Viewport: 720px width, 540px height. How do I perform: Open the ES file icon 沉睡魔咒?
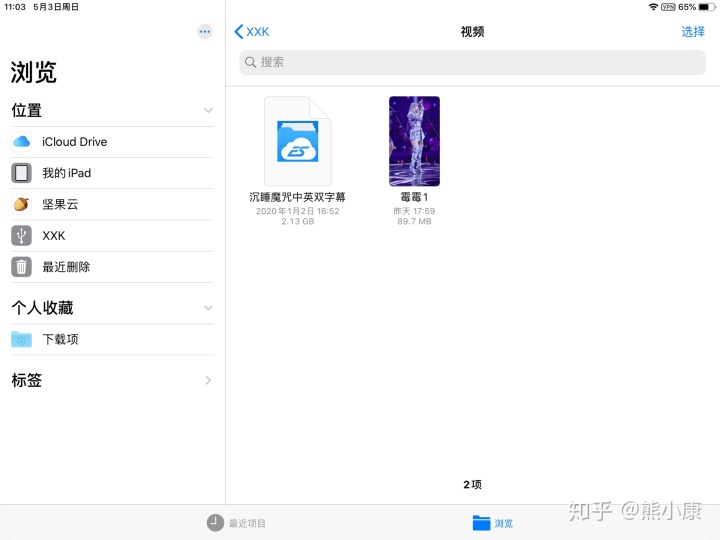[298, 141]
